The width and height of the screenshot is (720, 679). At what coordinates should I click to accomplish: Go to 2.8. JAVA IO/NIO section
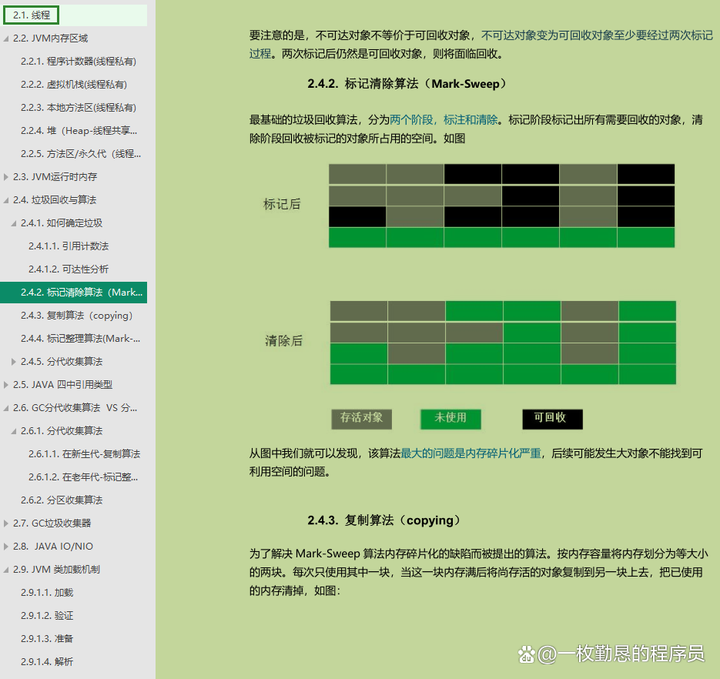(53, 546)
